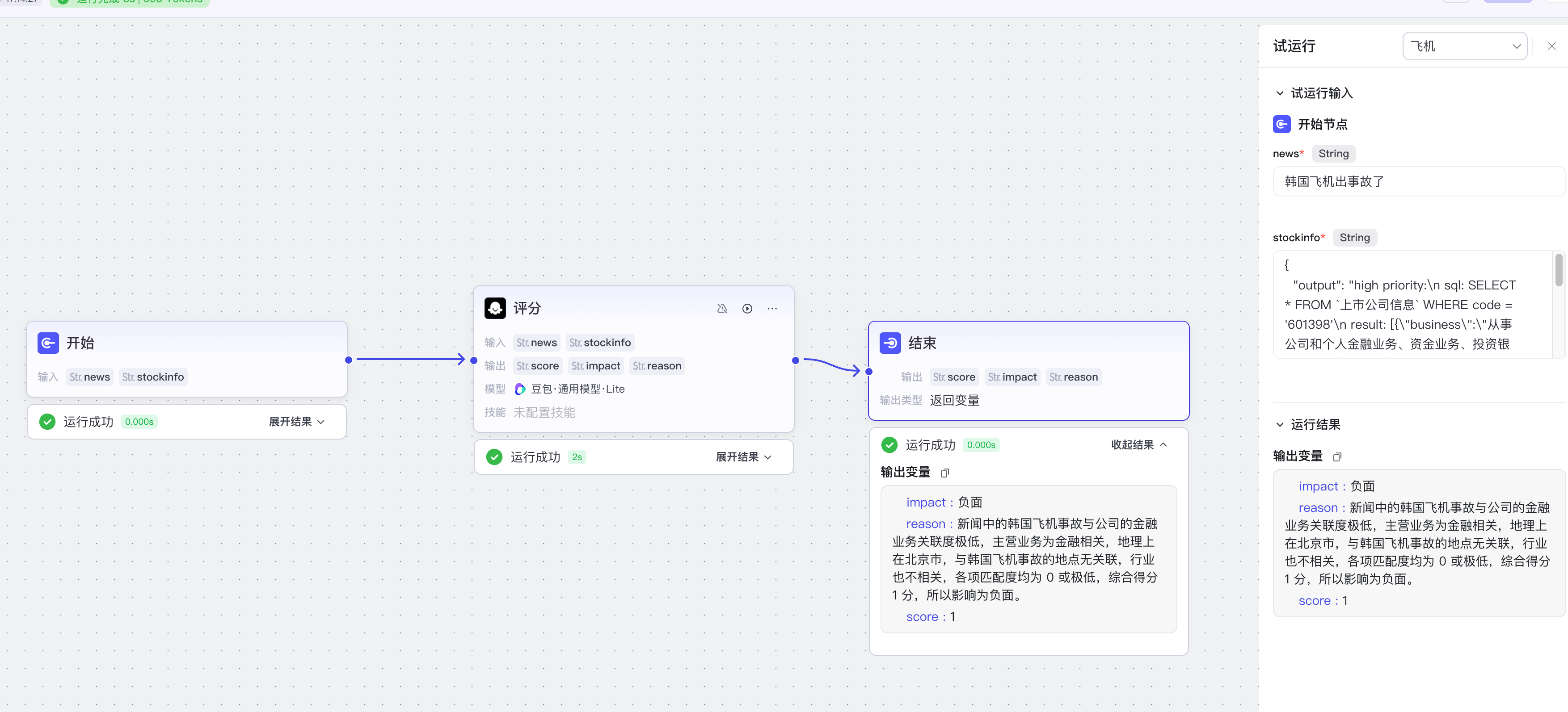Click the 评分 node output port
Viewport: 1568px width, 712px height.
coord(795,360)
